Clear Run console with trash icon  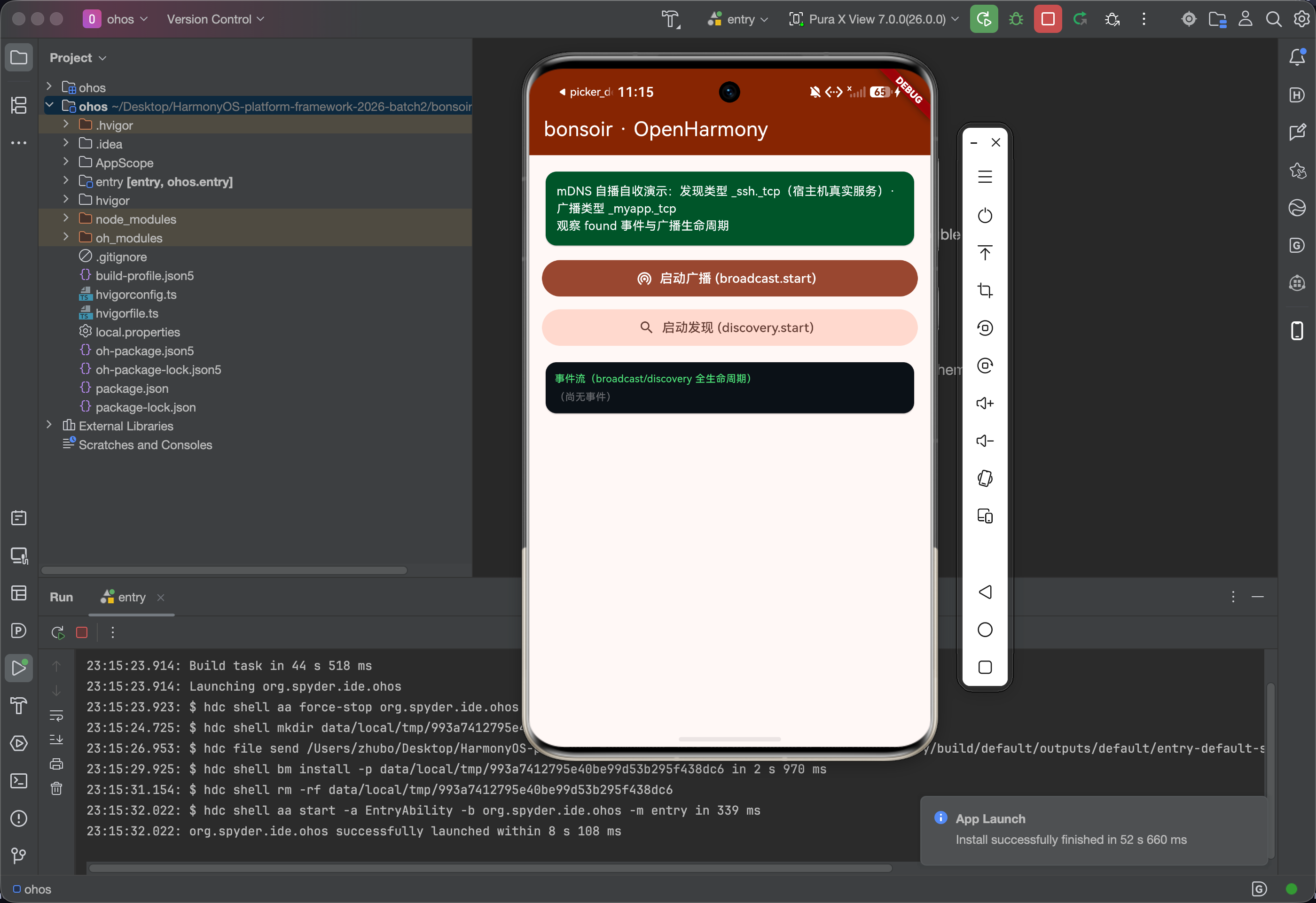(56, 788)
